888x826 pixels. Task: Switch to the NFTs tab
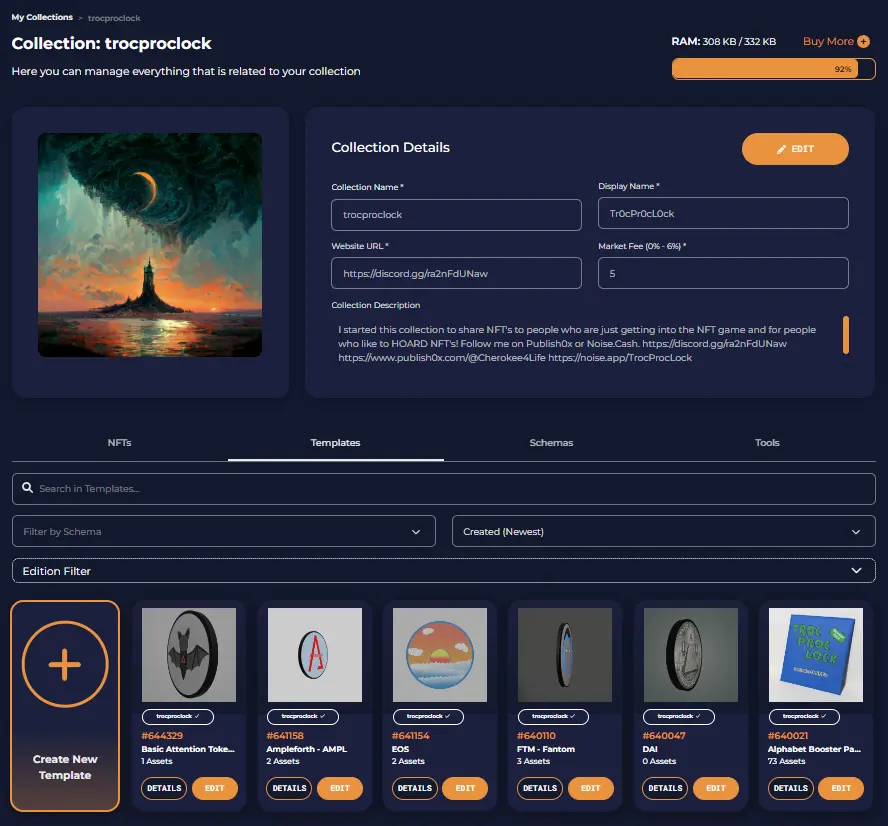coord(119,443)
